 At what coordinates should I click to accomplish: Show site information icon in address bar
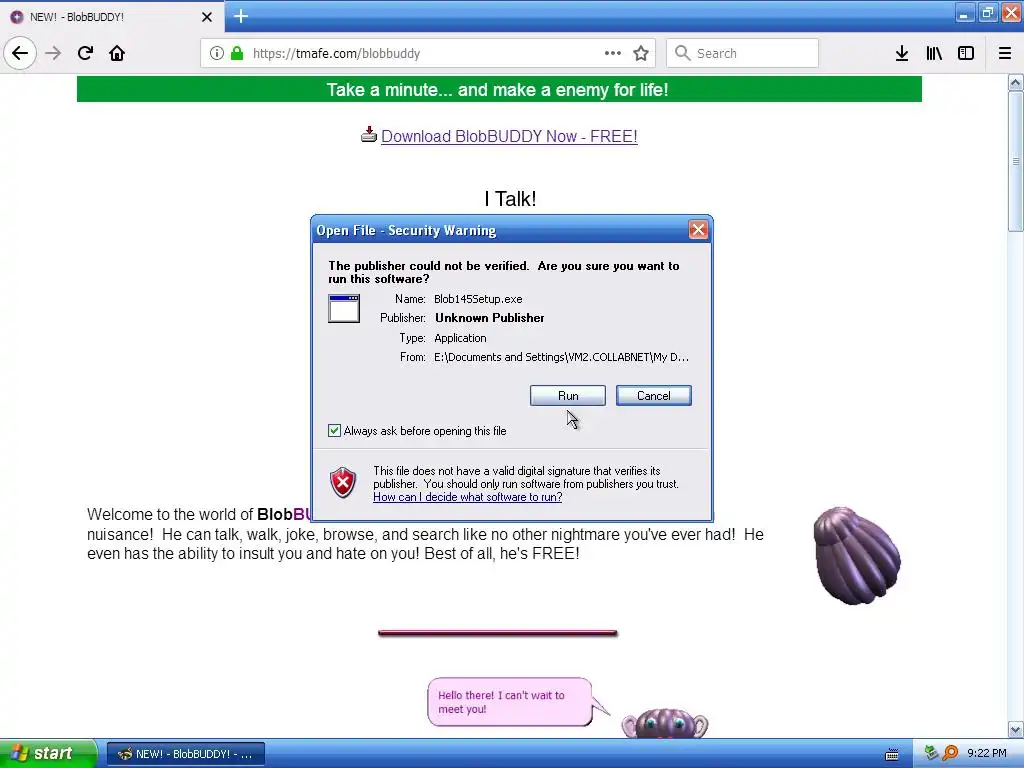click(x=217, y=54)
